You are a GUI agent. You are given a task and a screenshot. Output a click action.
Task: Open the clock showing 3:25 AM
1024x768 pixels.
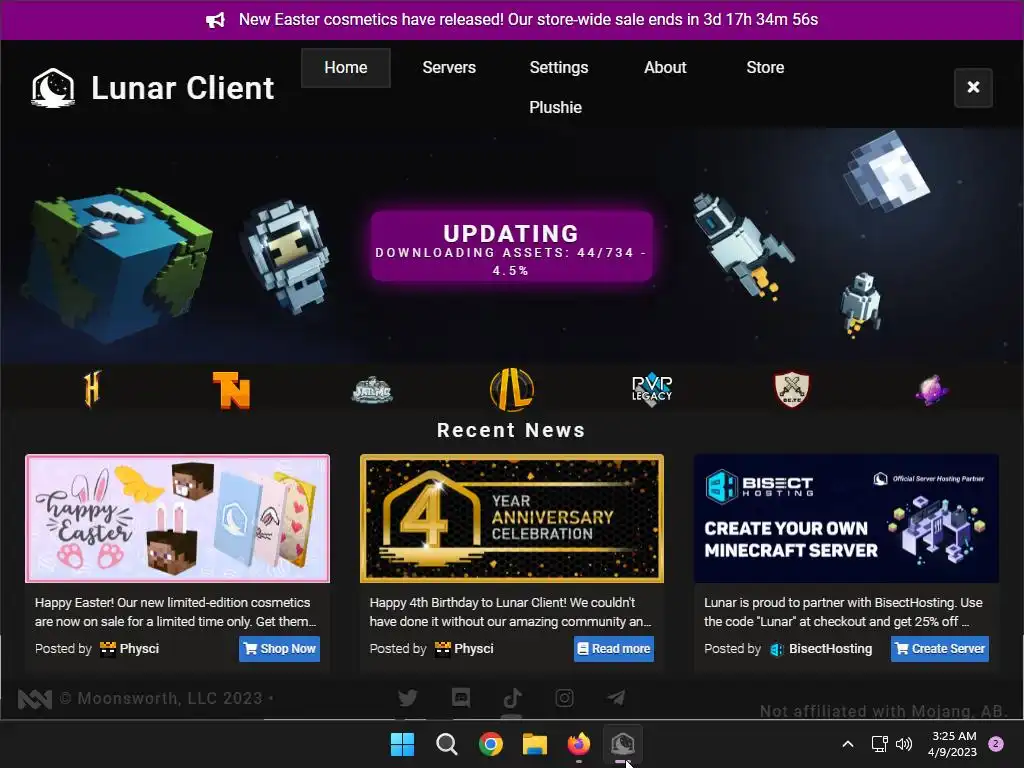tap(952, 744)
